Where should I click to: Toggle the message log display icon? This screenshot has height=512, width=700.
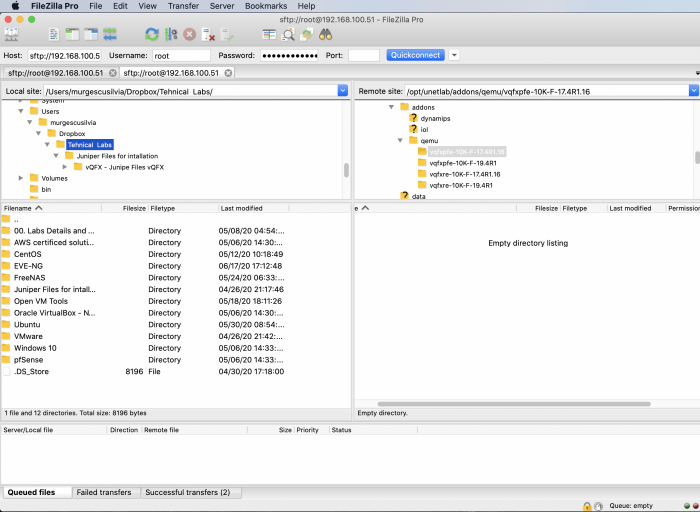tap(54, 34)
